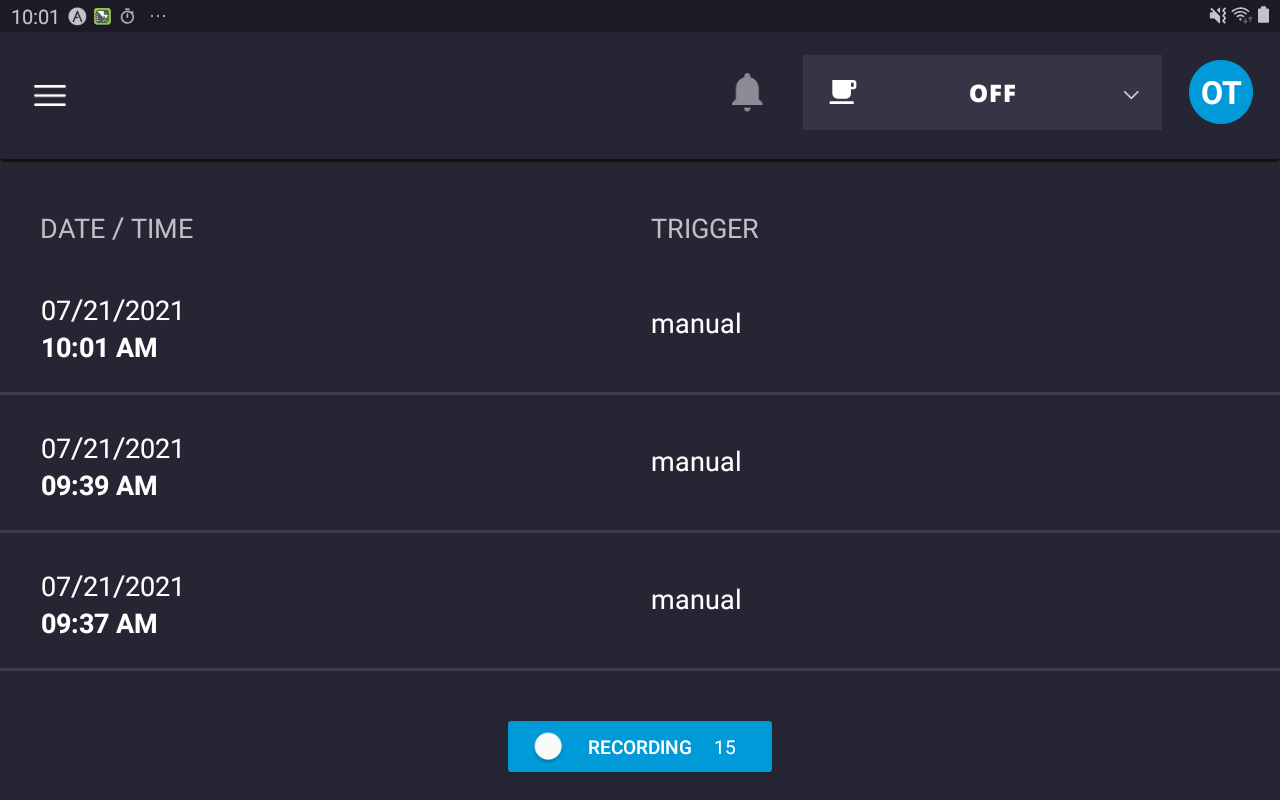The image size is (1280, 800).
Task: Sort by Trigger column header
Action: (705, 229)
